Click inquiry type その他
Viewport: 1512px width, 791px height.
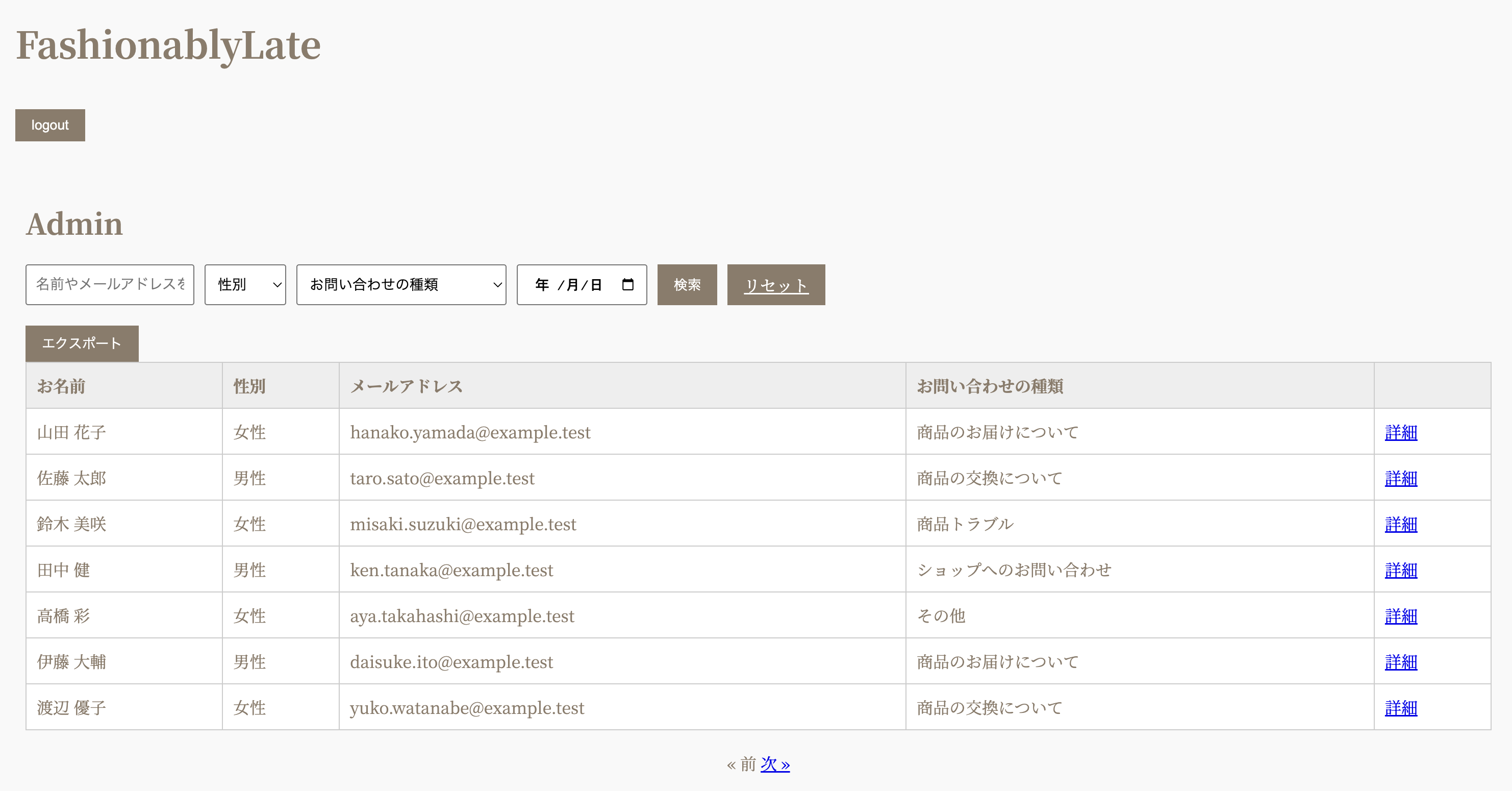pyautogui.click(x=942, y=616)
